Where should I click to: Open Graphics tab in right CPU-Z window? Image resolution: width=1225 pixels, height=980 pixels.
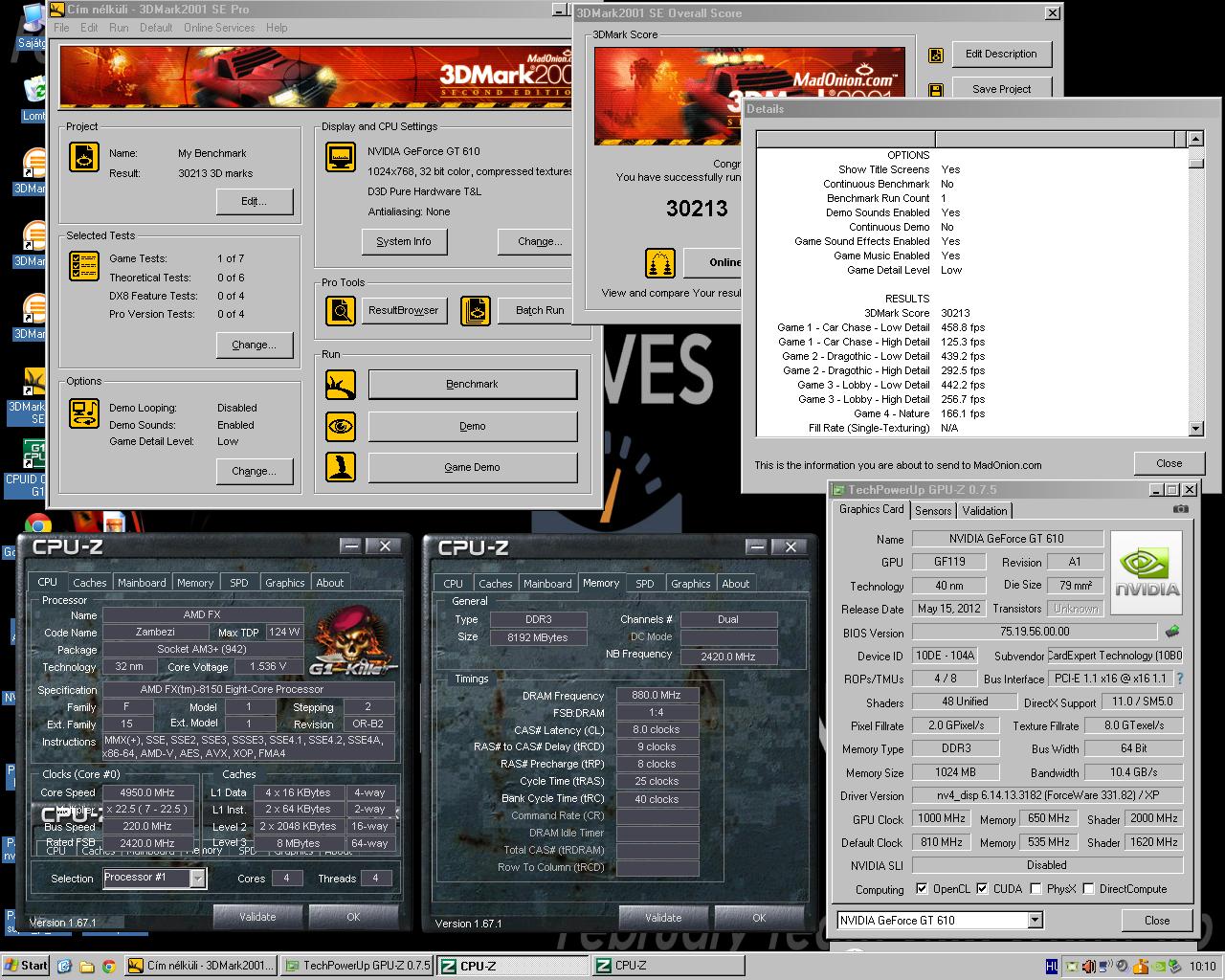(691, 584)
